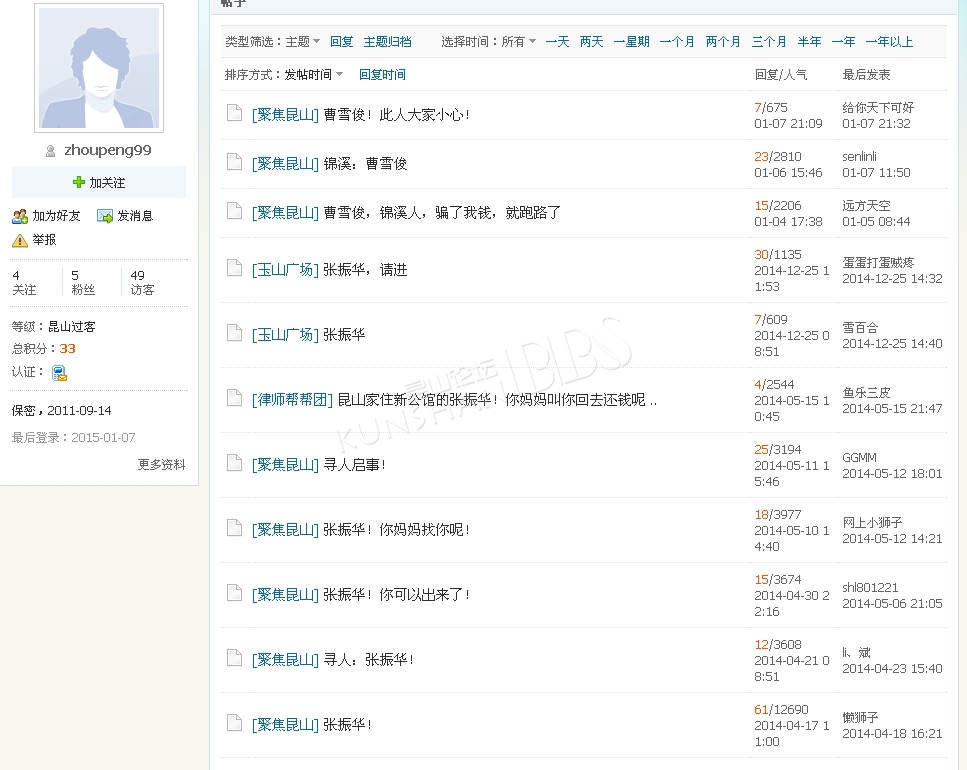Click document icon beside 寻人启事 thread
Viewport: 967px width, 770px height.
pos(234,463)
